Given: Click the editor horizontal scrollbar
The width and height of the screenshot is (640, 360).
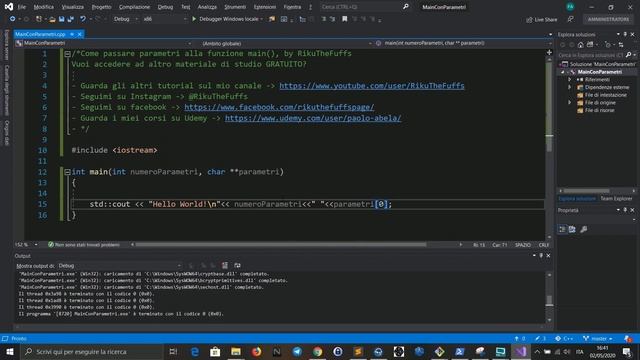Looking at the screenshot, I should 281,244.
